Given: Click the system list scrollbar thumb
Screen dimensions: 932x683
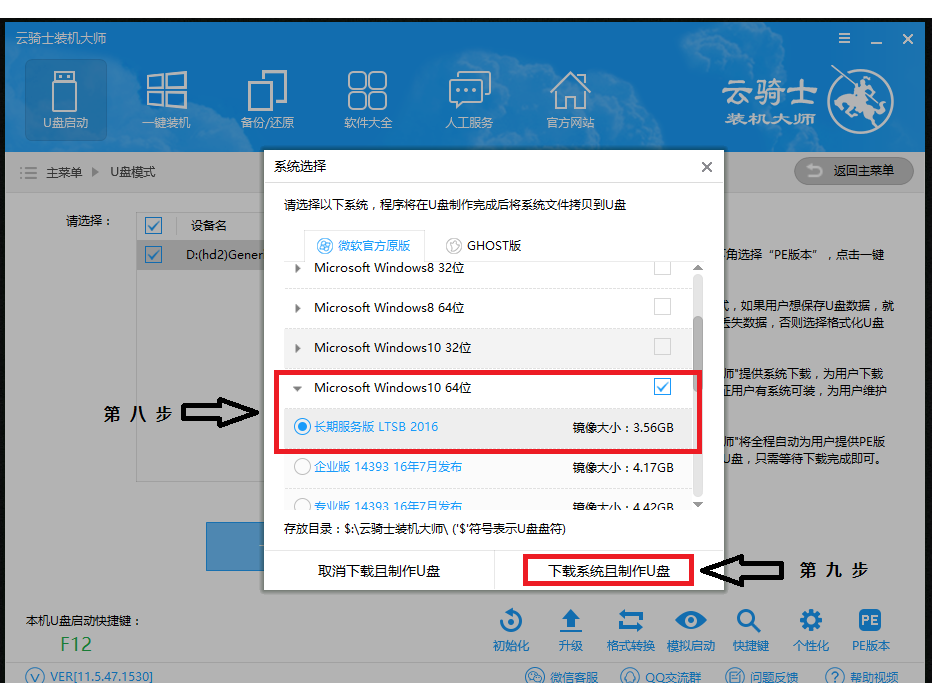Looking at the screenshot, I should (698, 355).
